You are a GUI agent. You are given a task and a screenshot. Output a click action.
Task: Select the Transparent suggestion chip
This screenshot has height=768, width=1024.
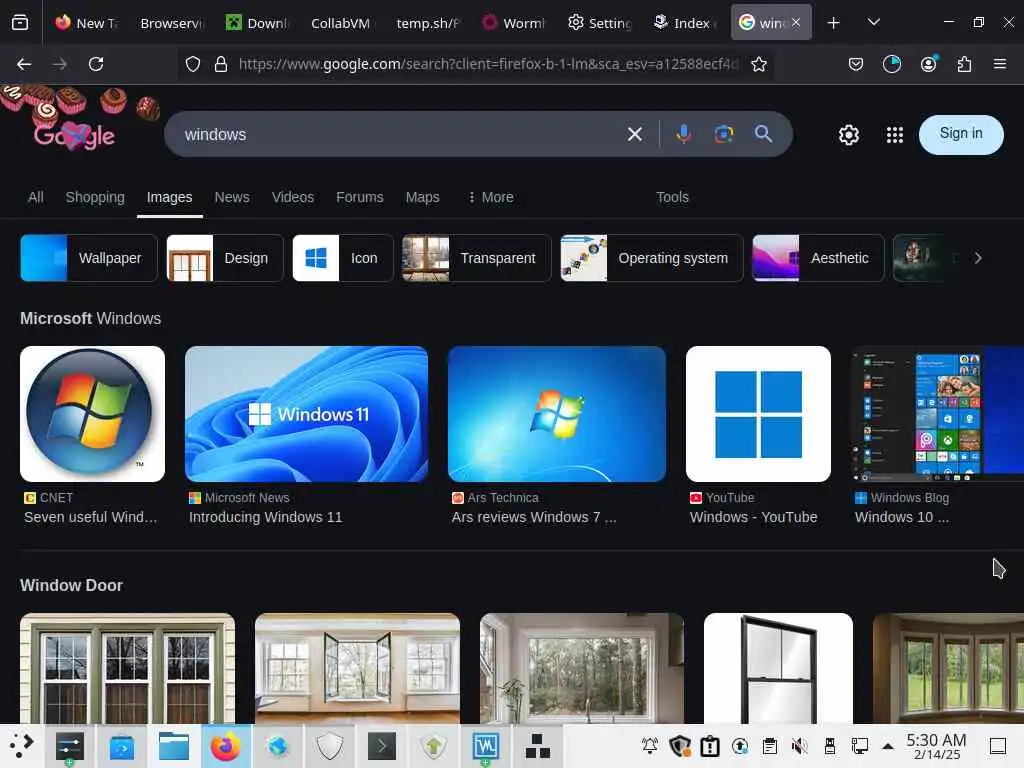click(477, 258)
